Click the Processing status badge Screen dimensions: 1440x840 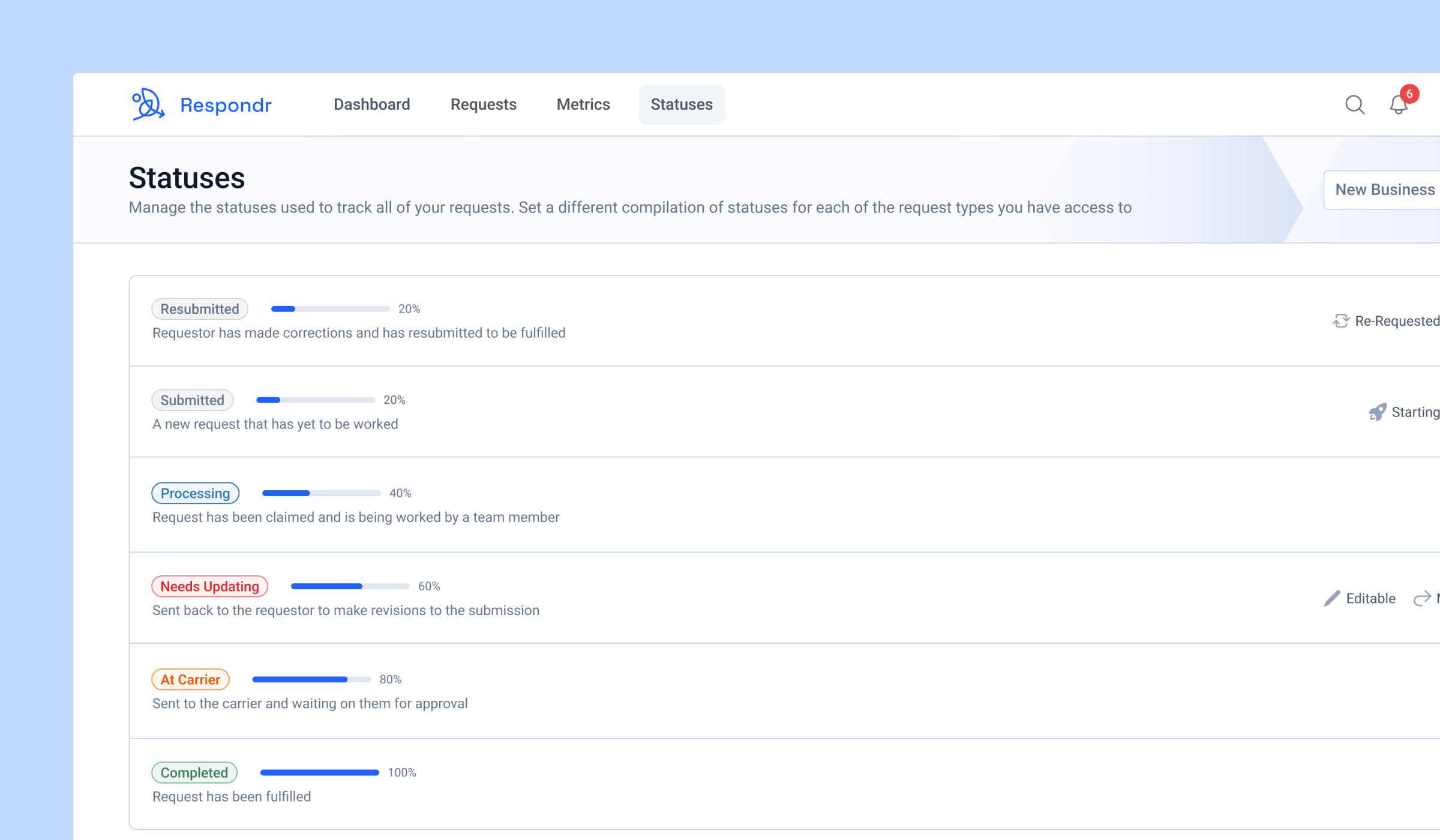tap(196, 493)
